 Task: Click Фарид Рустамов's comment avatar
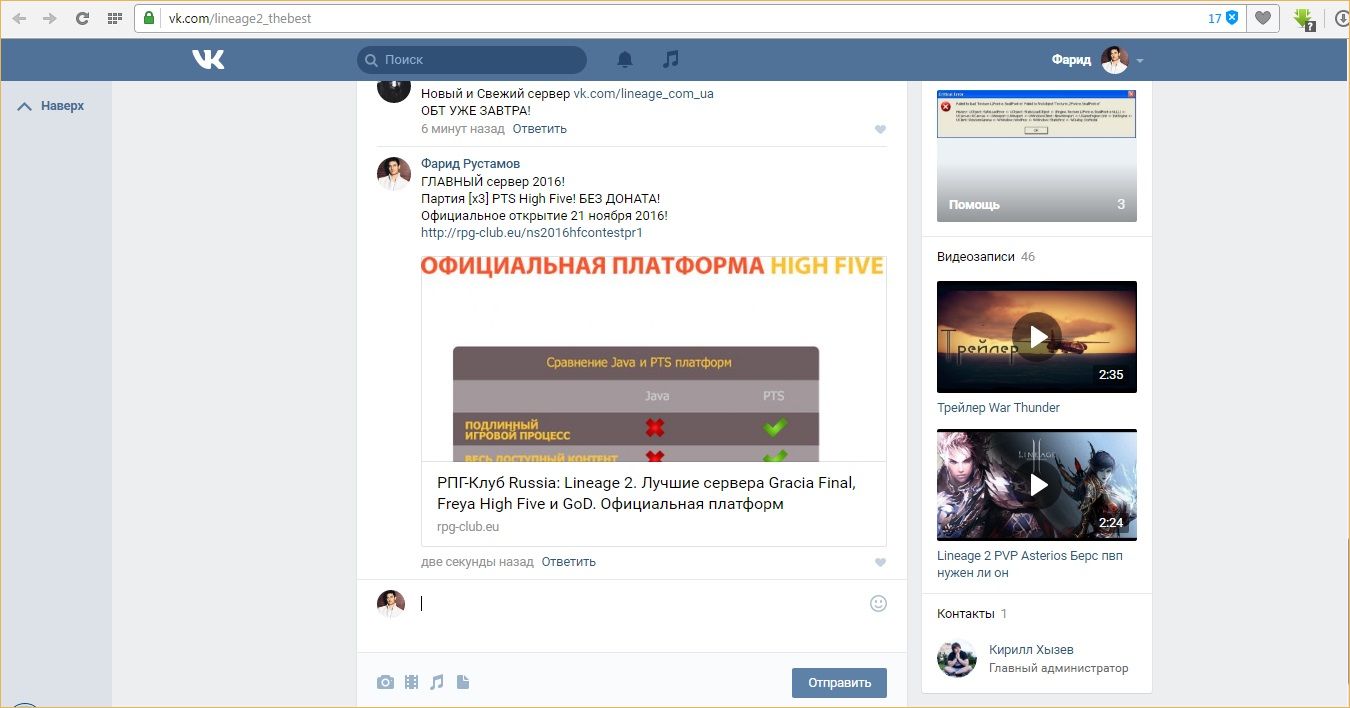(394, 173)
